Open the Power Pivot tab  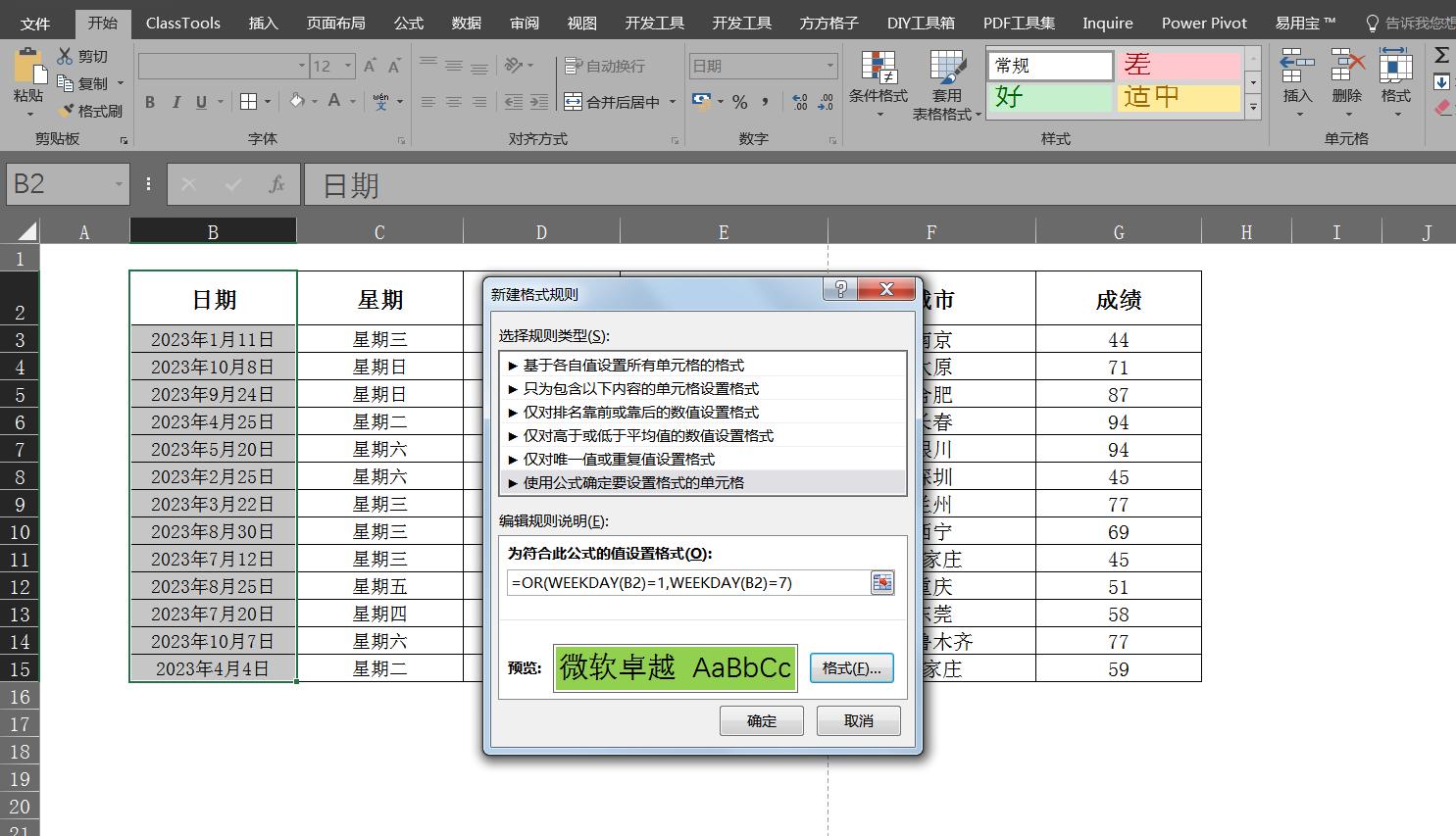[x=1204, y=22]
